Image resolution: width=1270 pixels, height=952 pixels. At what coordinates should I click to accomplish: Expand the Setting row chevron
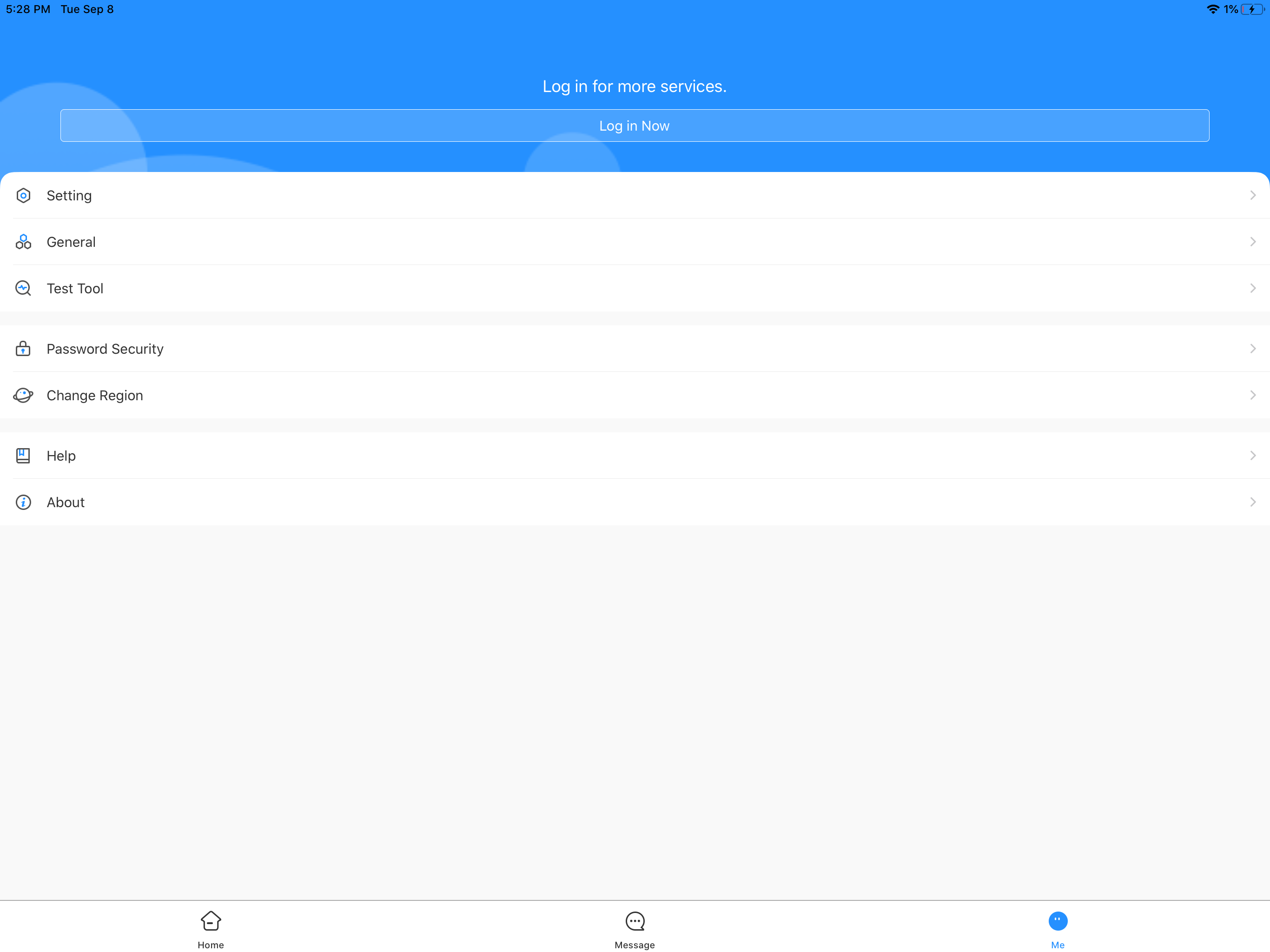pos(1253,195)
